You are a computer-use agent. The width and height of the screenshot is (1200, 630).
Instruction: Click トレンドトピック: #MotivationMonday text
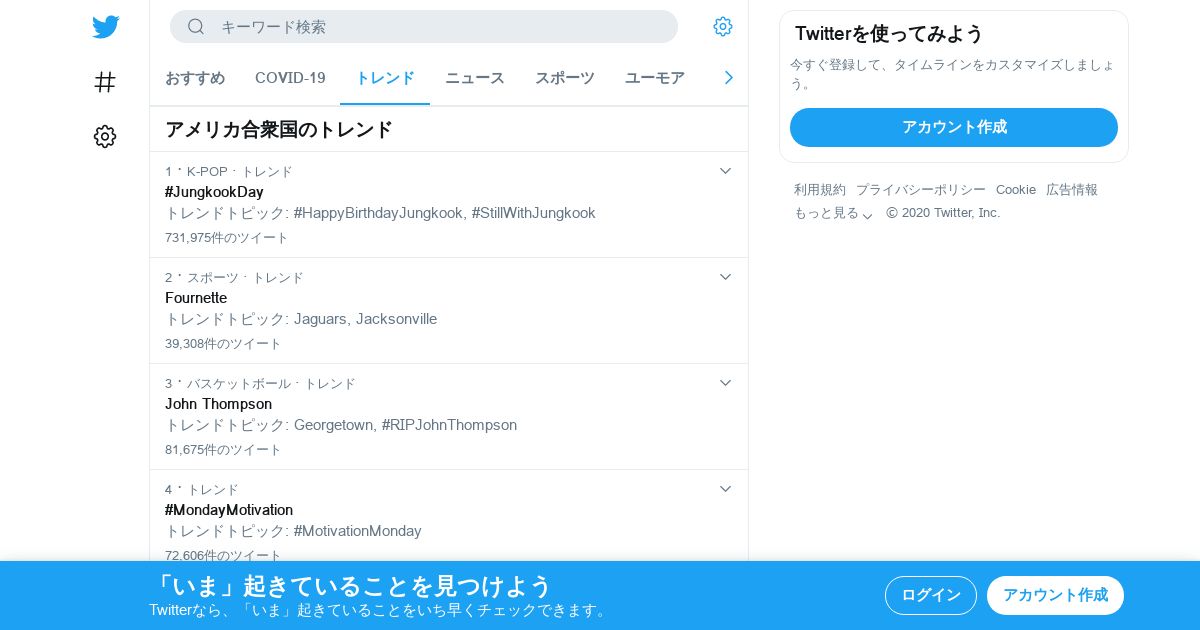293,531
